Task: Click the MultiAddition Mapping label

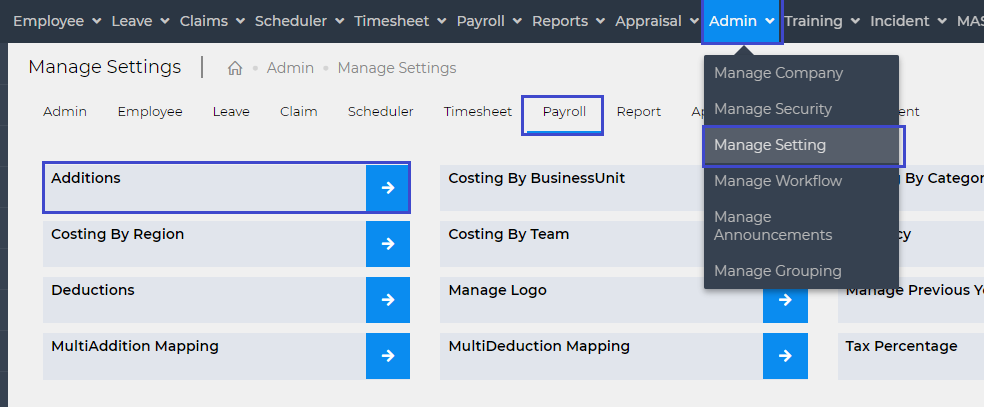Action: (135, 346)
